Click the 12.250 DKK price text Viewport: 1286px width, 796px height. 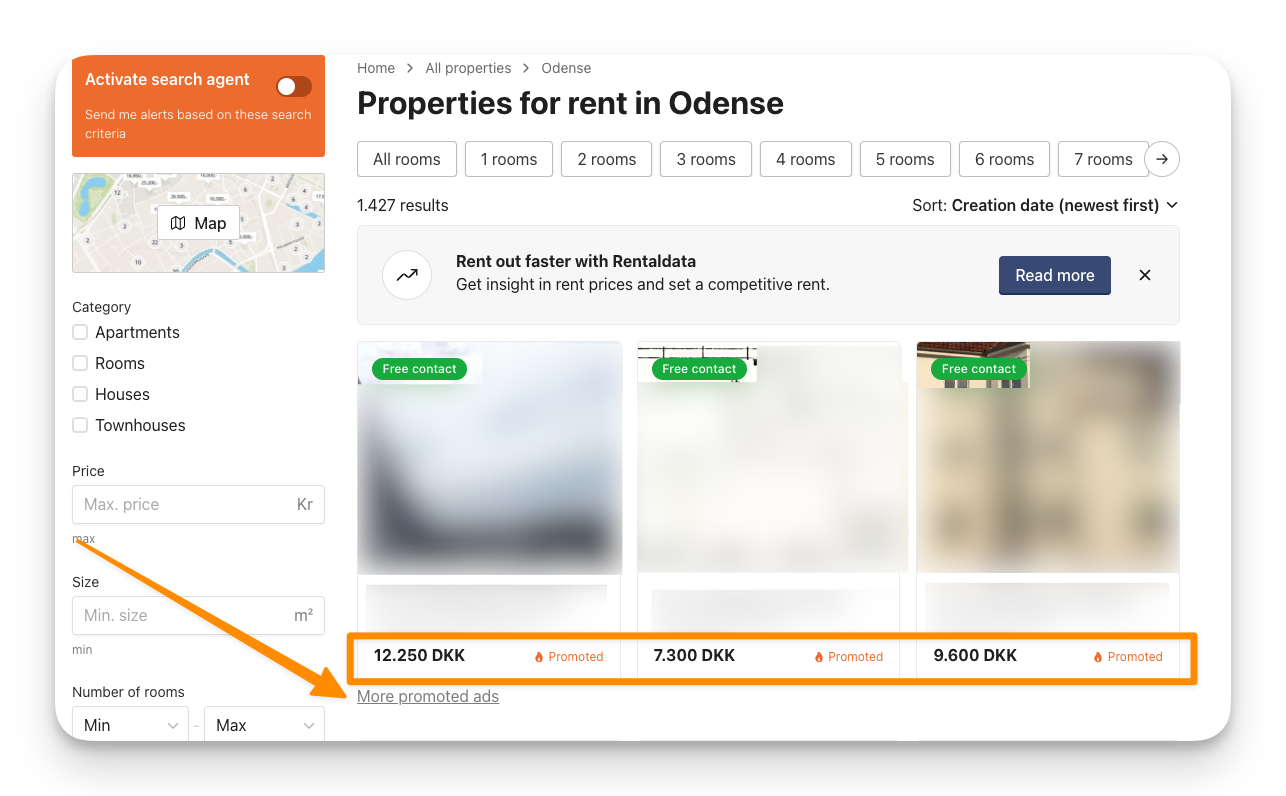[x=420, y=656]
